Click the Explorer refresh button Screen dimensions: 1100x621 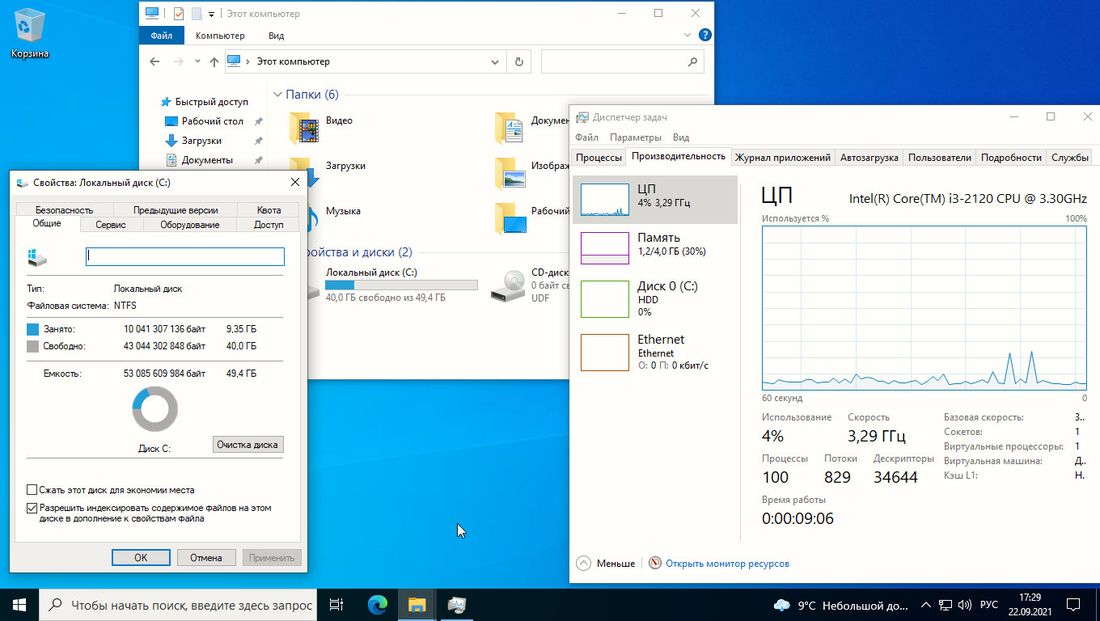(519, 62)
